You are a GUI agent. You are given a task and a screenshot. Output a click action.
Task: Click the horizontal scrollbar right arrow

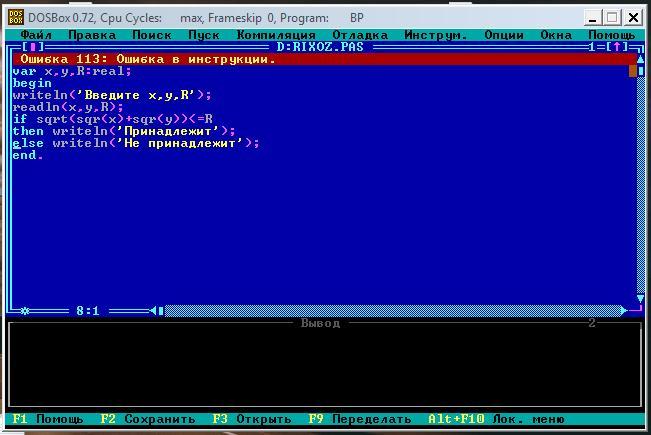coord(624,310)
